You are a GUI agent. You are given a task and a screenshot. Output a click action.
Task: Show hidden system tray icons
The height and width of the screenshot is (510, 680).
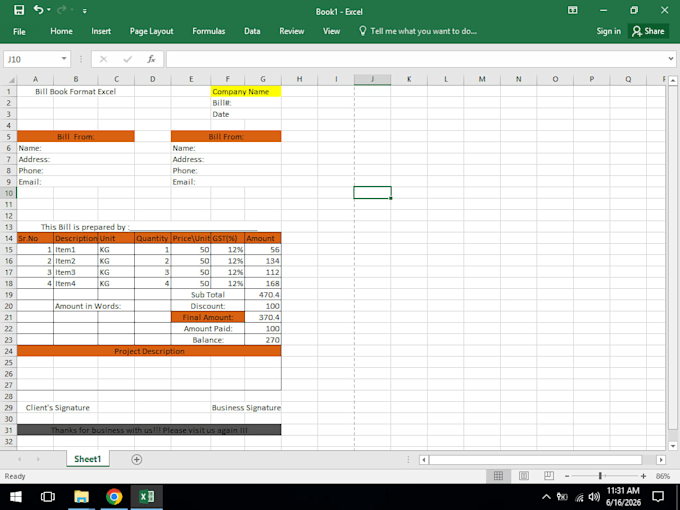[546, 497]
